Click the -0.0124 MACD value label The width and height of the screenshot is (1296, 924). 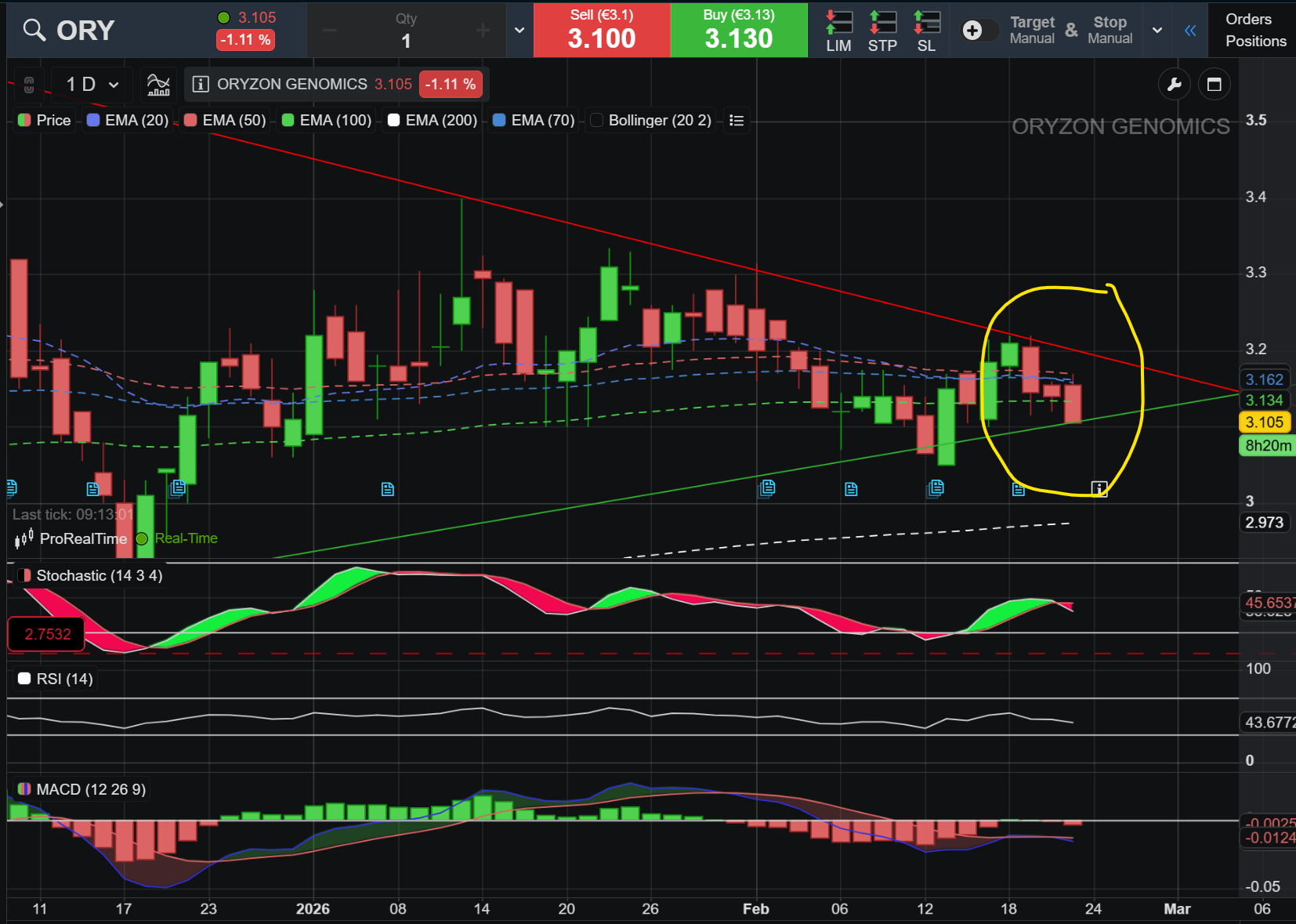[1269, 838]
